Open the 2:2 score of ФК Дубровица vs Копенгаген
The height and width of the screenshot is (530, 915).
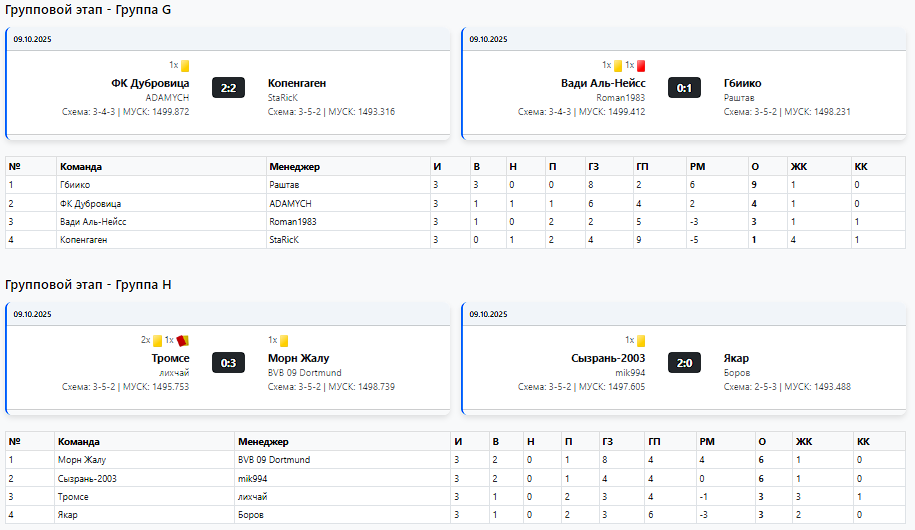228,88
